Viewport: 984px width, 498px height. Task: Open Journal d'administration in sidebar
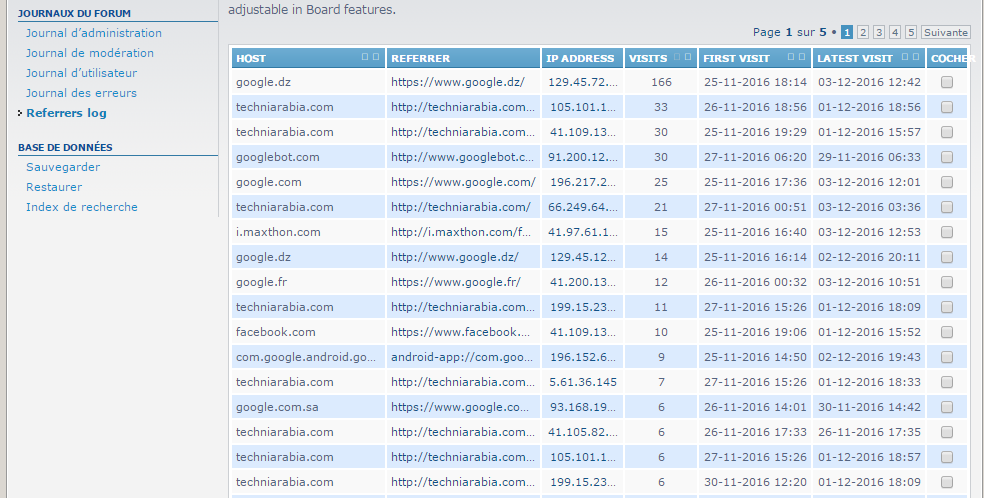click(94, 33)
